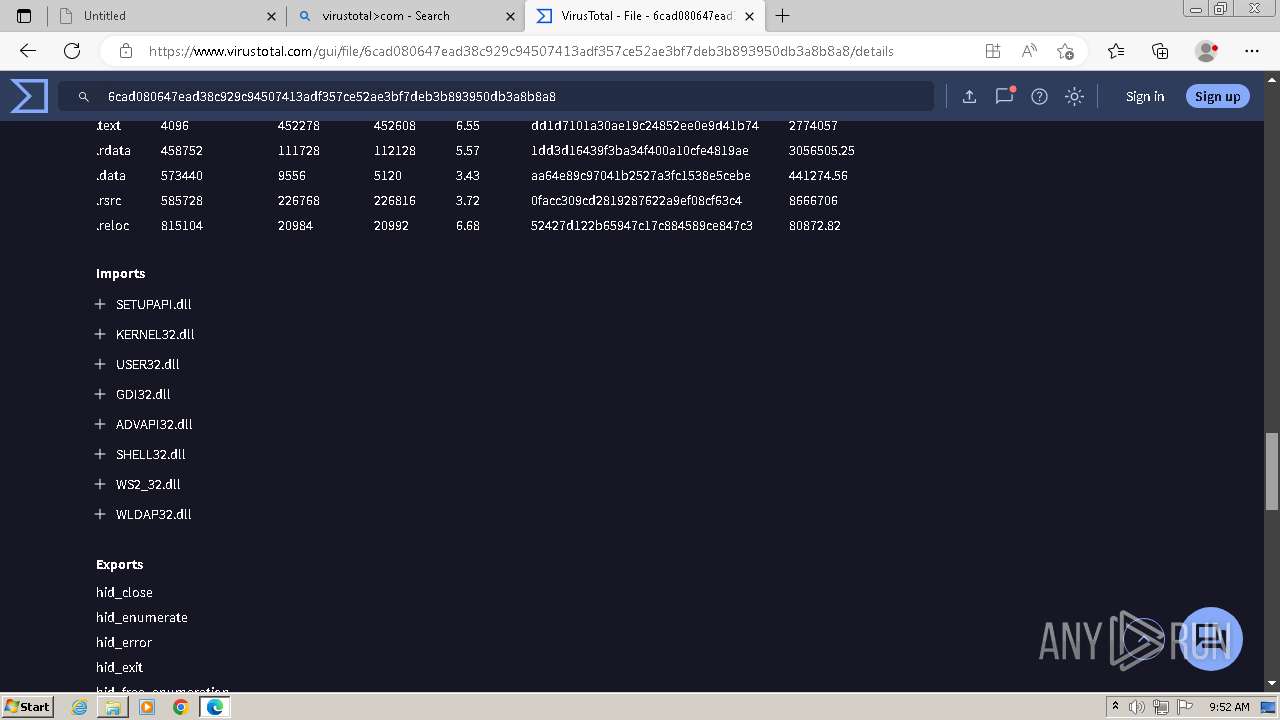Close the virustotal>com Search tab

511,16
